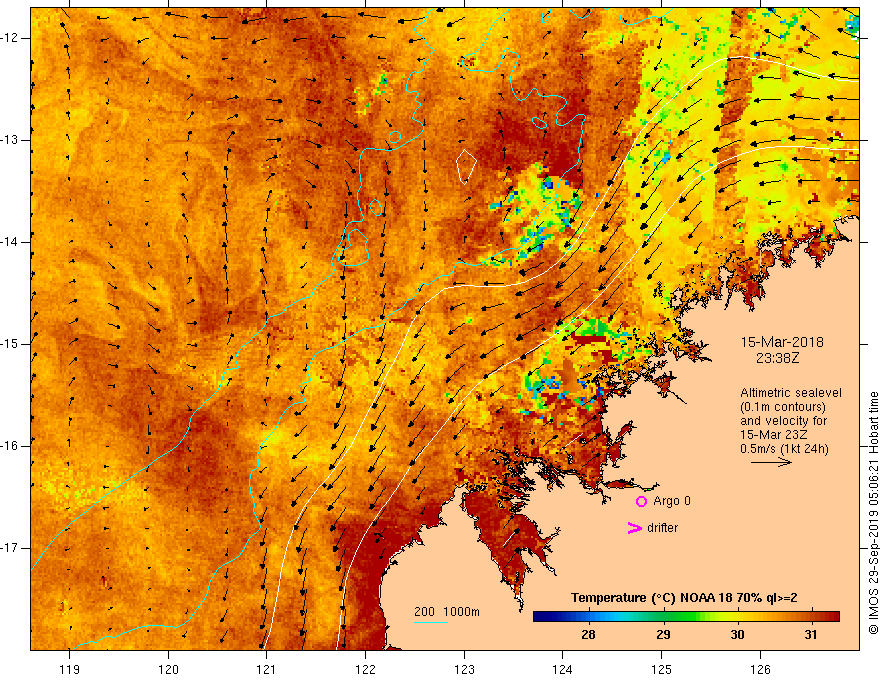Click the longitude axis label 119
Image resolution: width=880 pixels, height=680 pixels.
(69, 669)
